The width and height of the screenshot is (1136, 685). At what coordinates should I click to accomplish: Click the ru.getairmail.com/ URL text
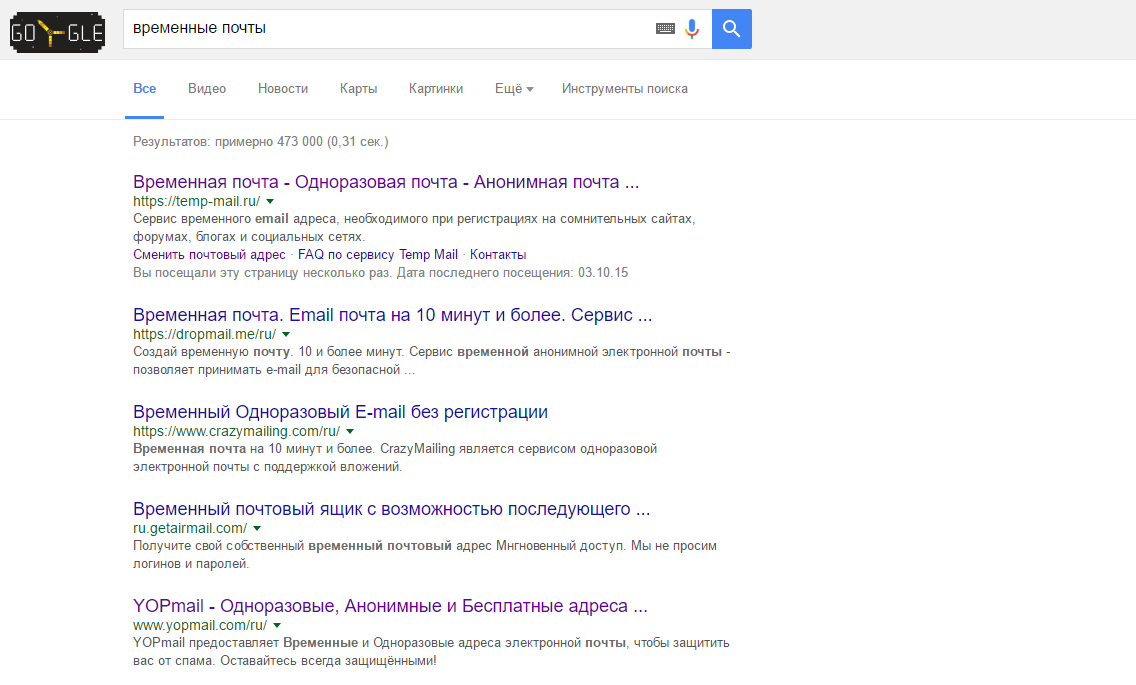click(190, 528)
